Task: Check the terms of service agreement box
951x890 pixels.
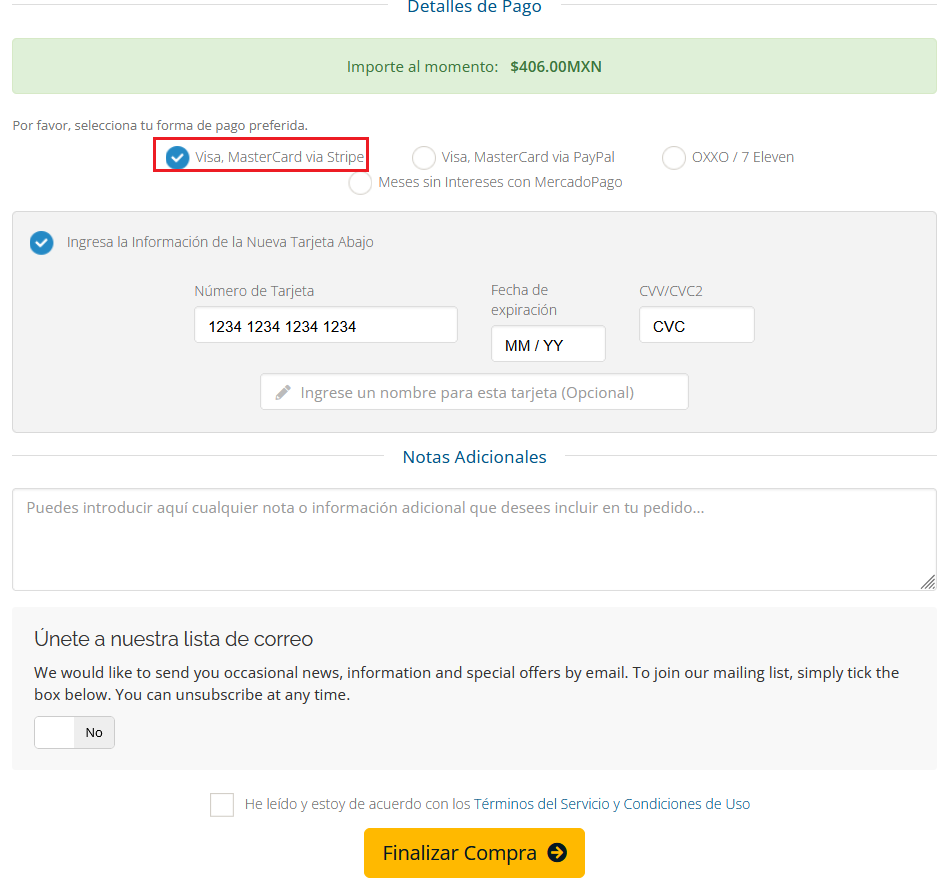Action: point(222,805)
